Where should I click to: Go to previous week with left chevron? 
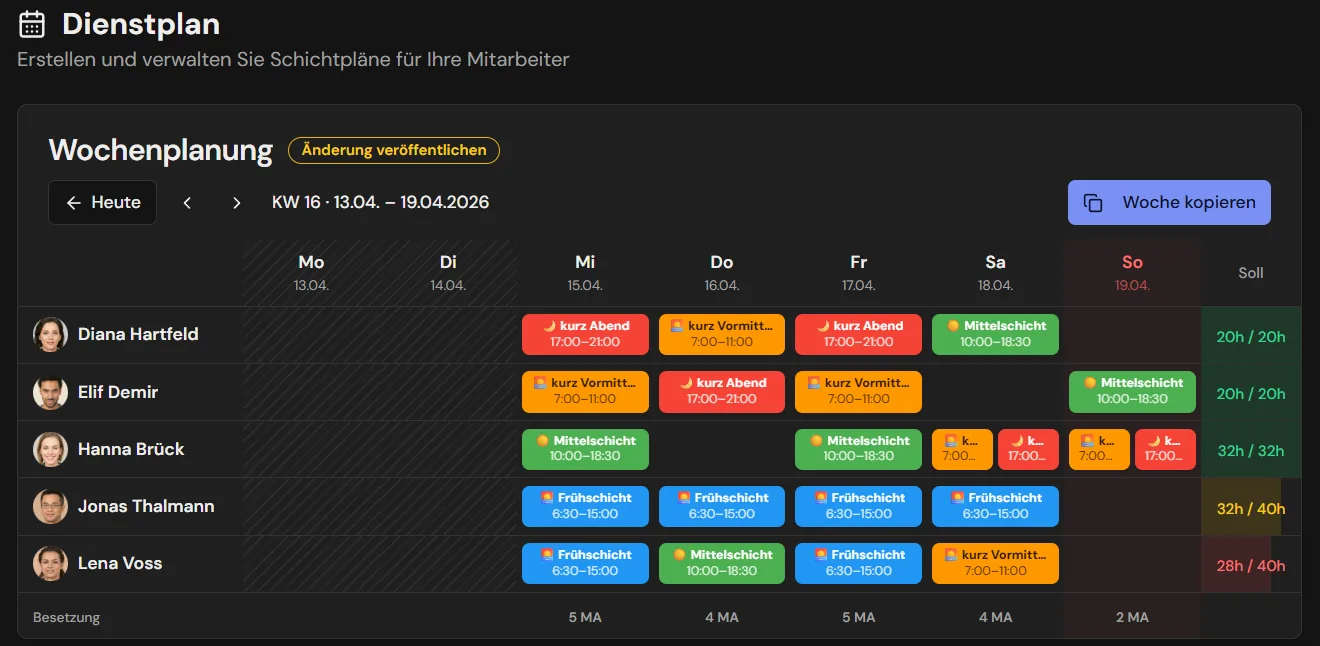(187, 203)
